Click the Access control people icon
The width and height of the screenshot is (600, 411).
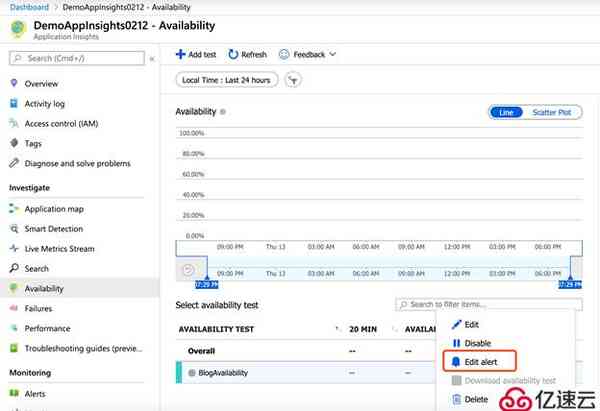14,123
